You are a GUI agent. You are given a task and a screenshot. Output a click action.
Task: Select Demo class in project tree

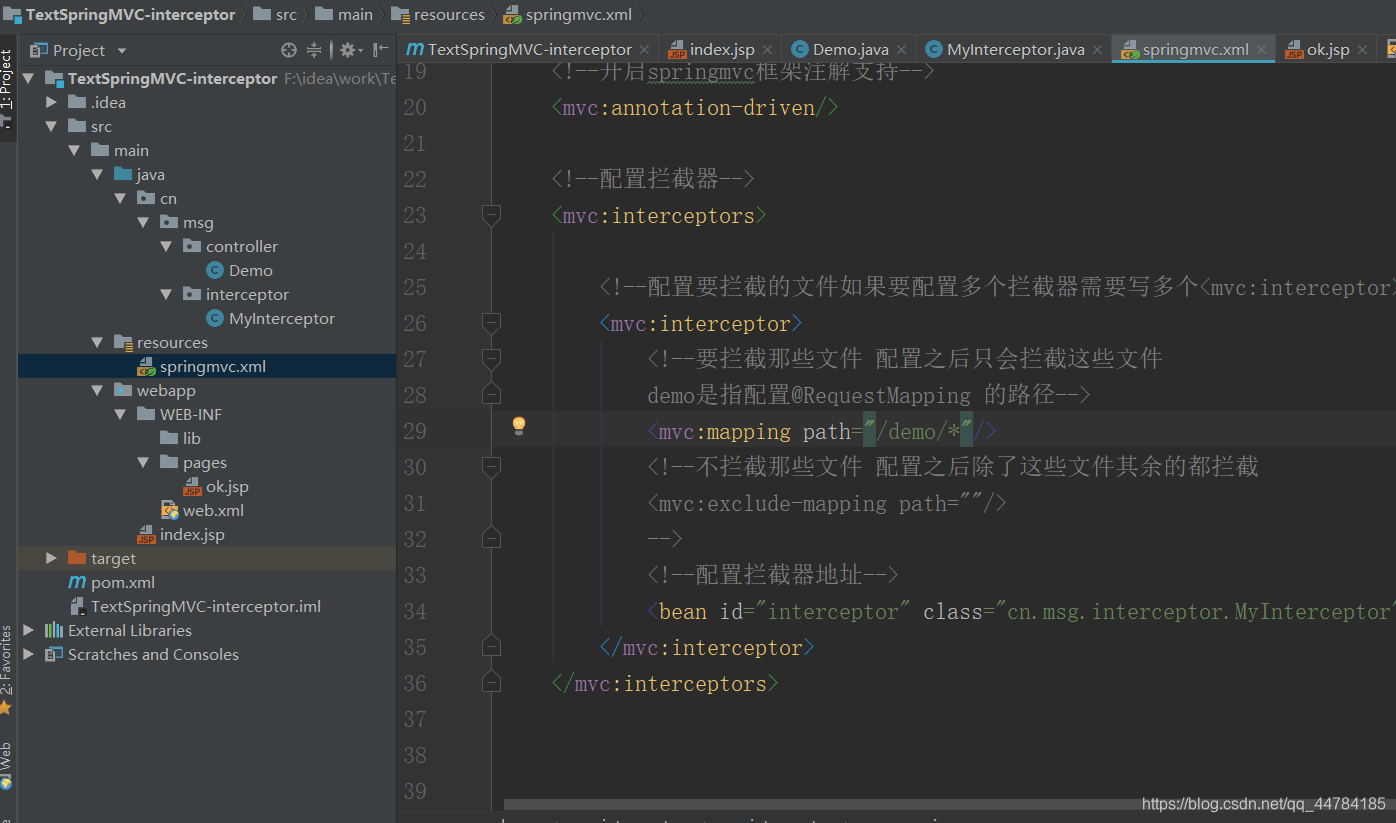[x=250, y=270]
